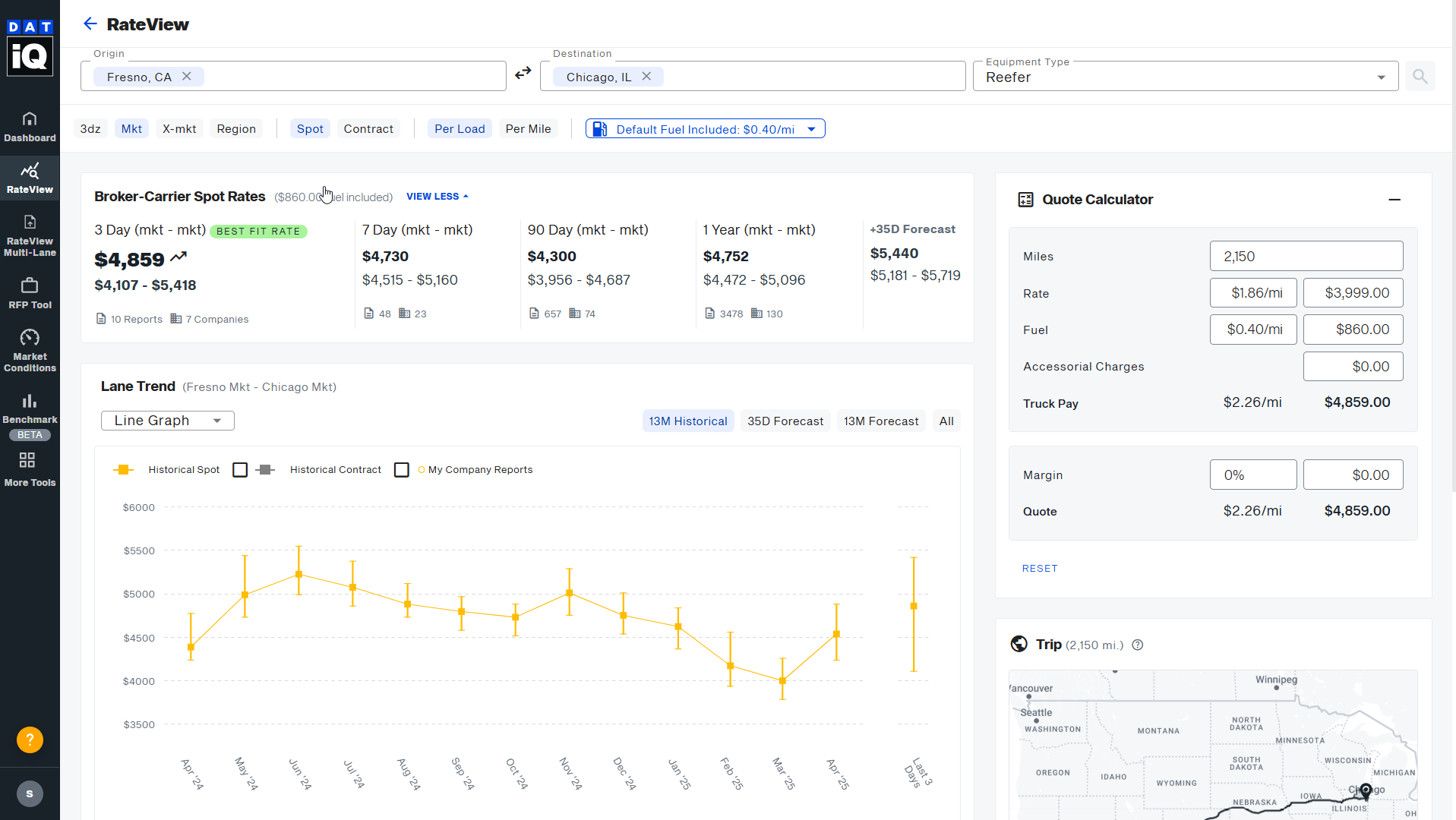Swap origin and destination

tap(523, 74)
